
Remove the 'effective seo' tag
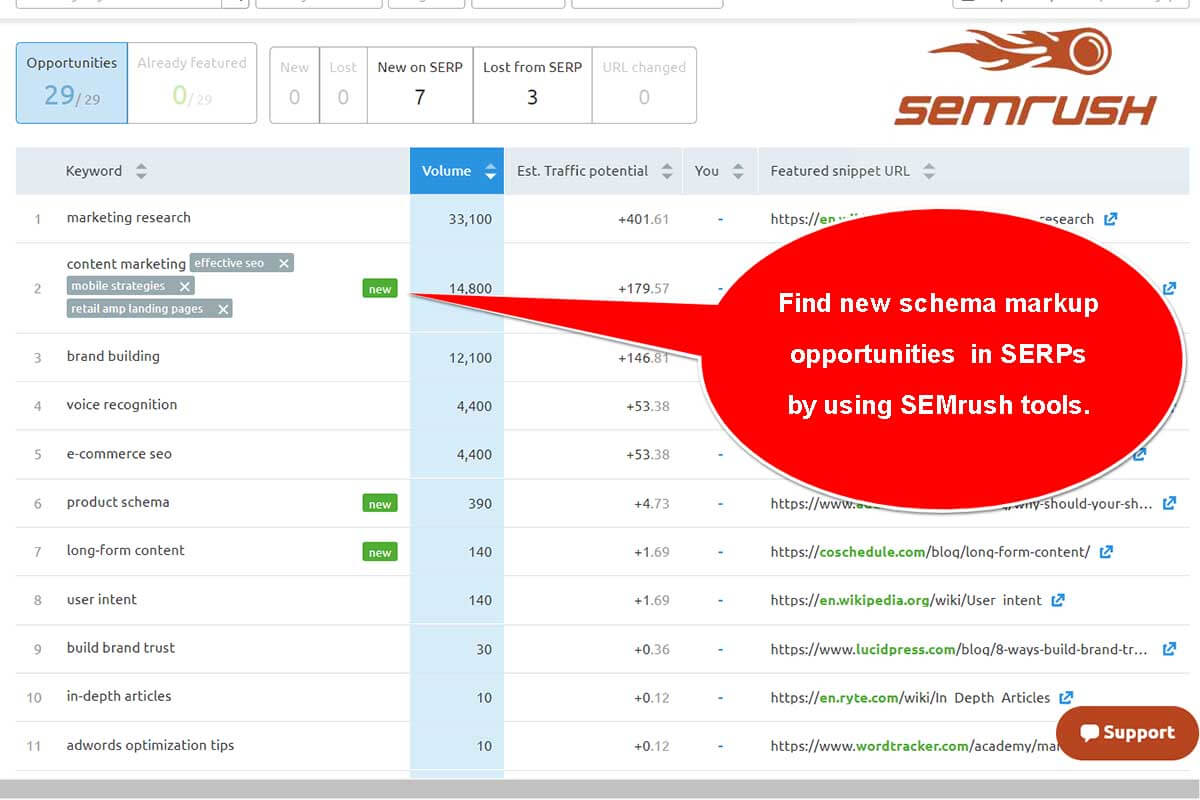pos(284,263)
